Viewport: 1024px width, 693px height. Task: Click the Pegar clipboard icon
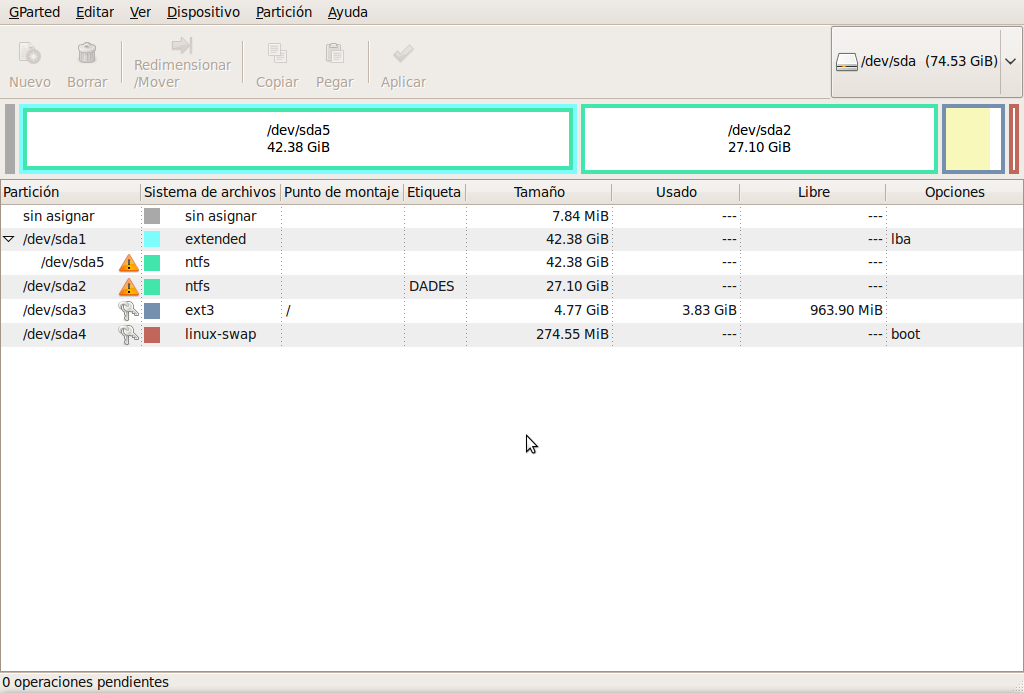point(334,54)
